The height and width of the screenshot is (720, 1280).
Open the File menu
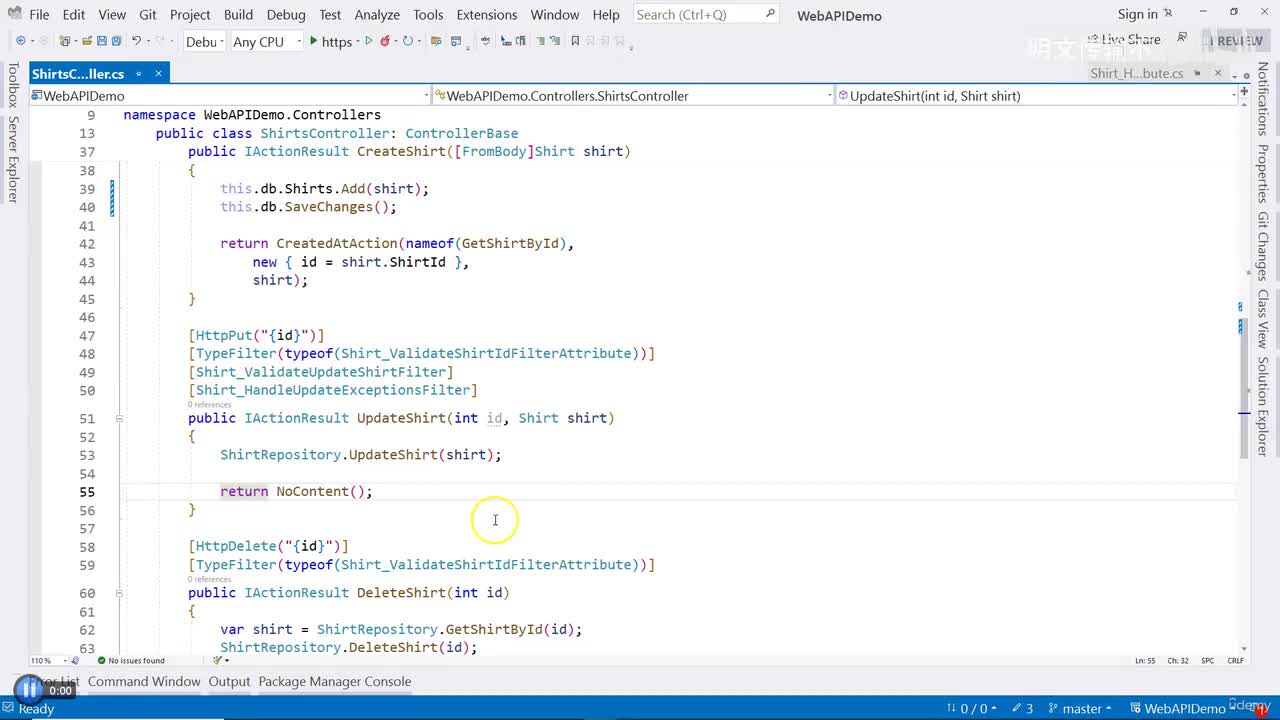pyautogui.click(x=39, y=14)
